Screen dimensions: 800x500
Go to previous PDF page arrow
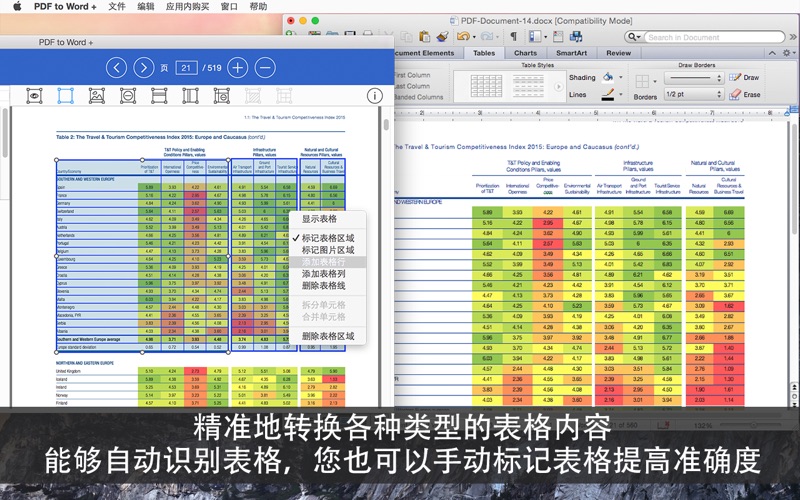click(116, 67)
